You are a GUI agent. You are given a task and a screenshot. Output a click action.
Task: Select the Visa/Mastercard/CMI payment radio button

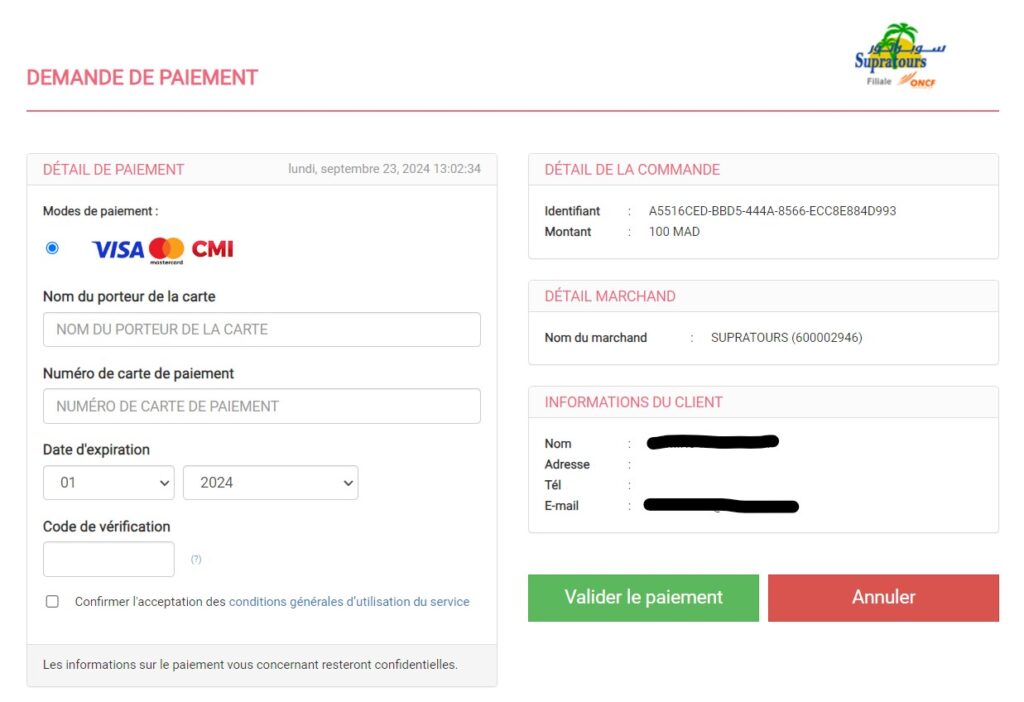52,248
